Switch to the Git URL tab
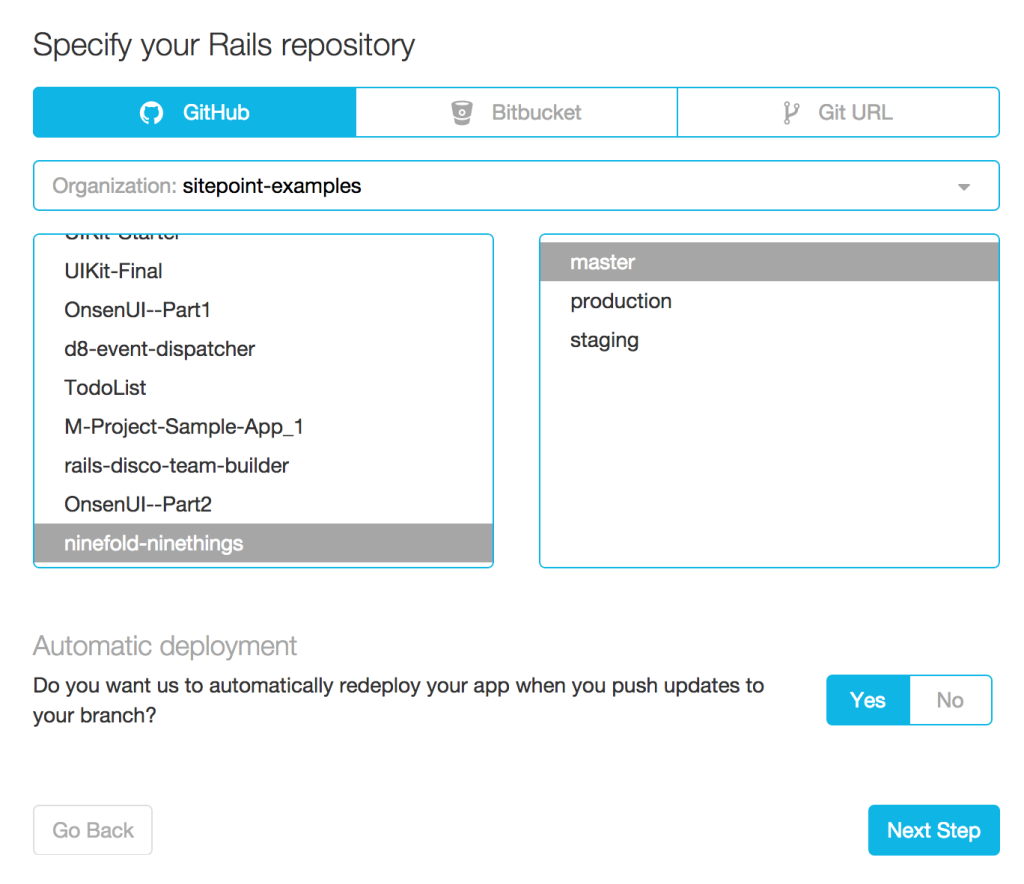This screenshot has height=884, width=1024. tap(838, 113)
